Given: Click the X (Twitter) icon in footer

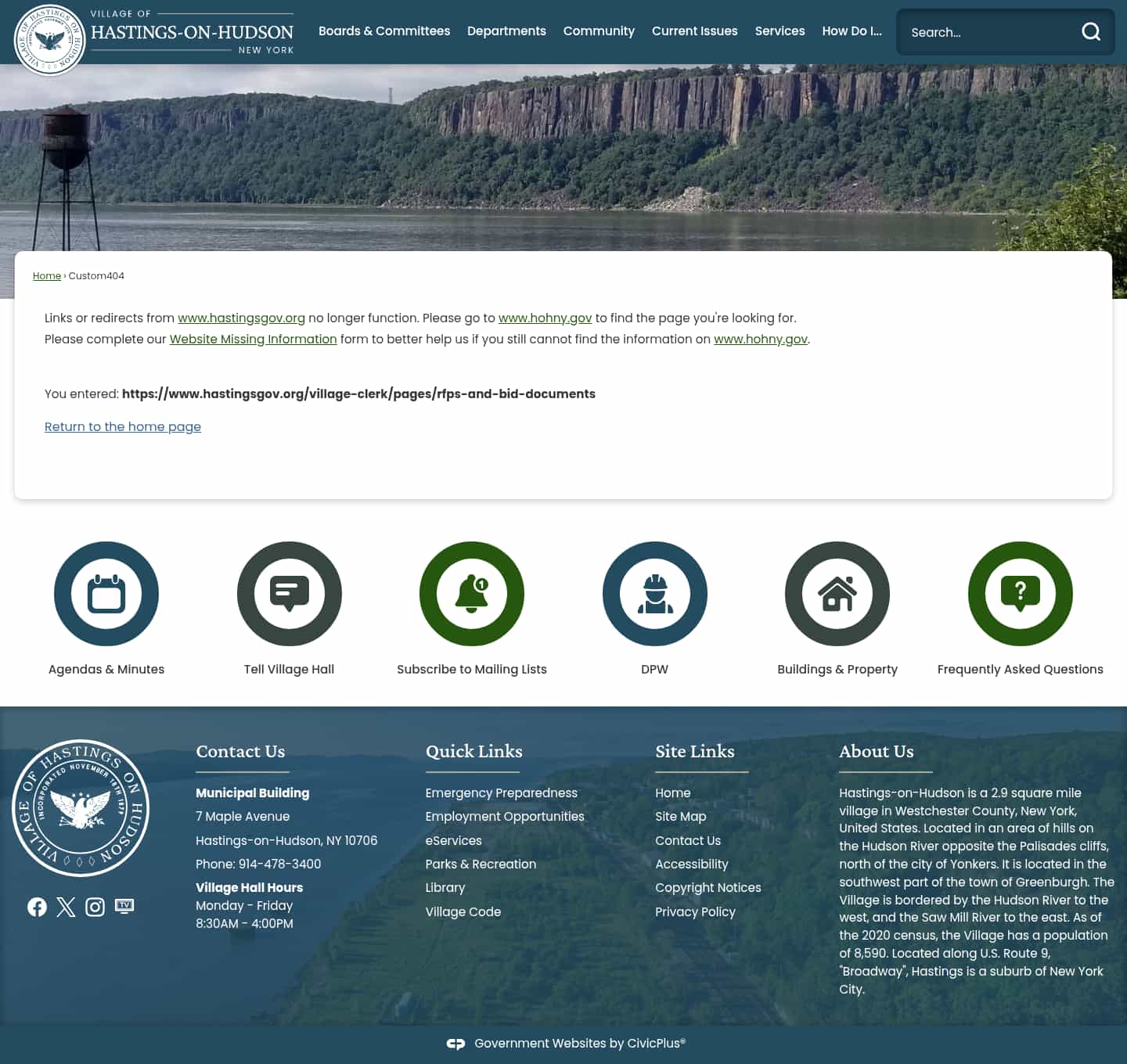Looking at the screenshot, I should 66,907.
